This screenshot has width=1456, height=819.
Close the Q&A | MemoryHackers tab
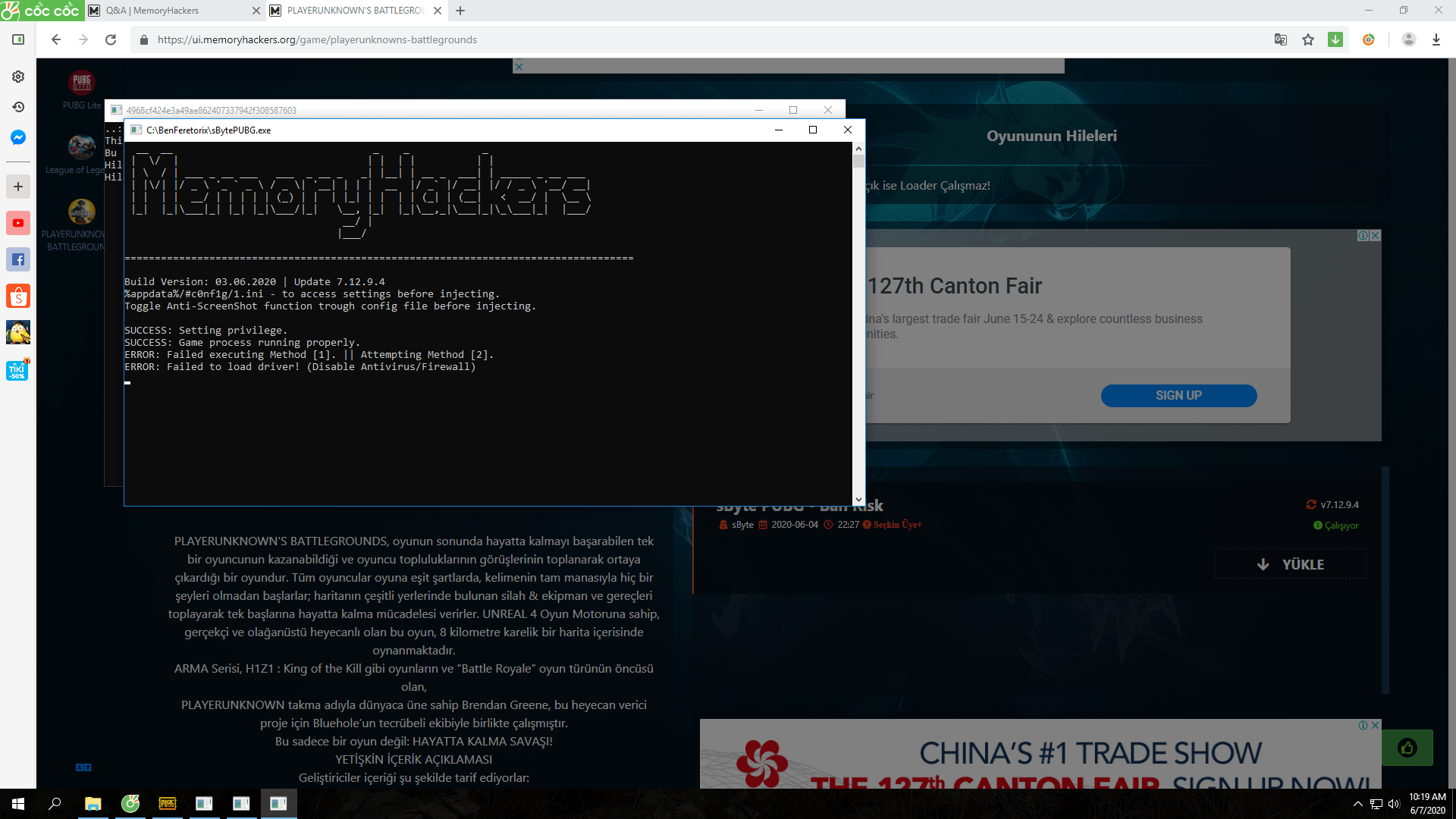[x=256, y=11]
